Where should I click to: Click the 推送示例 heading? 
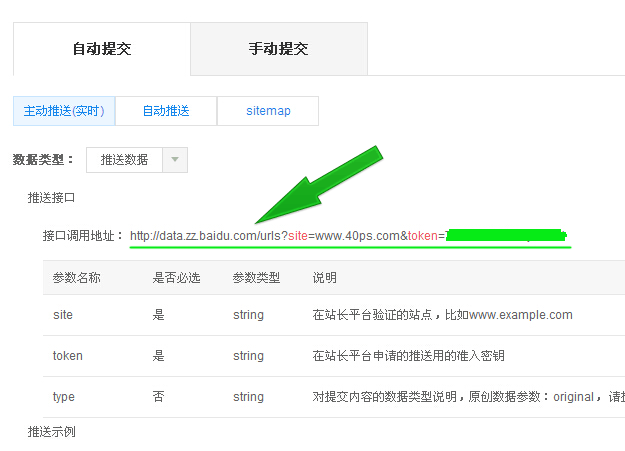click(51, 432)
